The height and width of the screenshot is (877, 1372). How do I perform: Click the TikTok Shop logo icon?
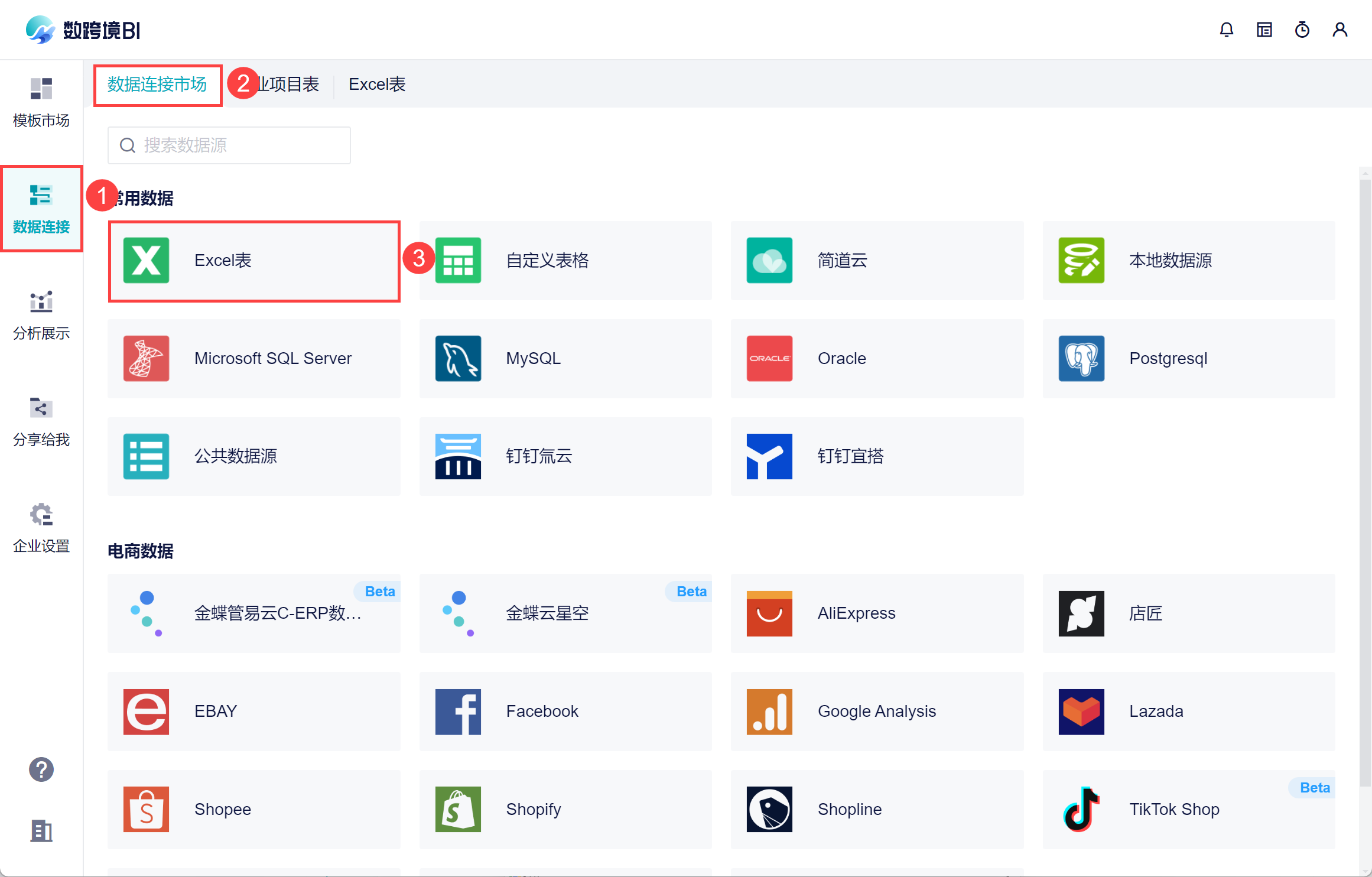[x=1081, y=810]
